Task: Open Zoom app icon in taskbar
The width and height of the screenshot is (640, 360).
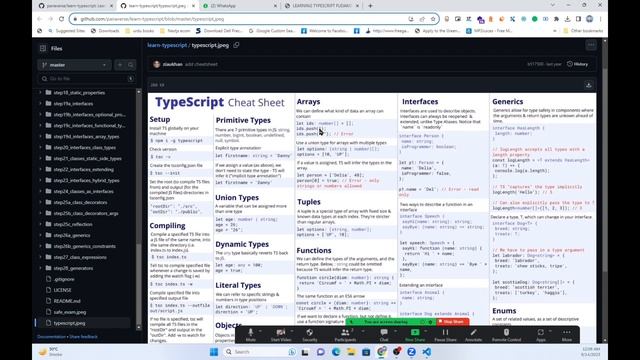Action: (411, 352)
